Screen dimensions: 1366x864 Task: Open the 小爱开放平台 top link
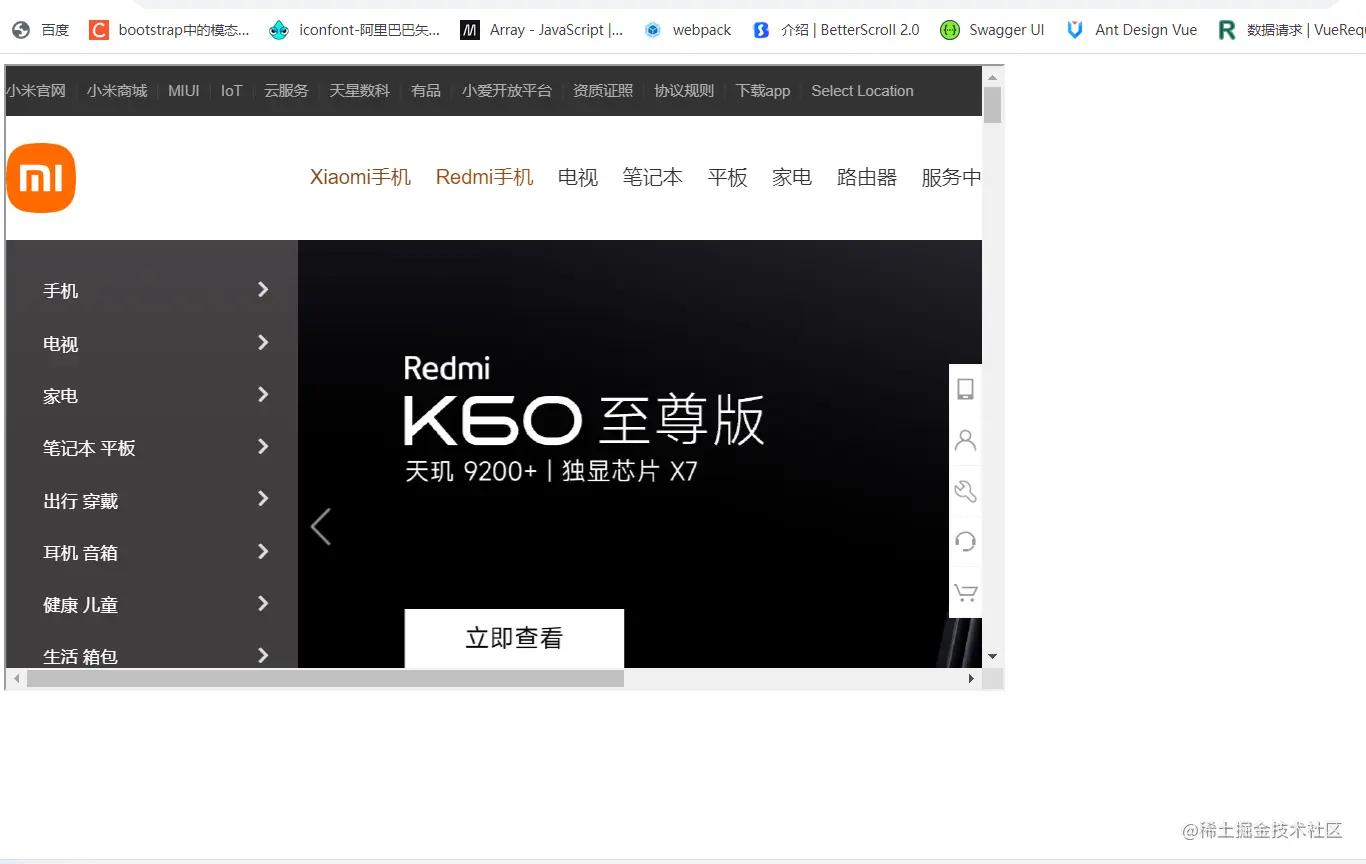pos(507,91)
